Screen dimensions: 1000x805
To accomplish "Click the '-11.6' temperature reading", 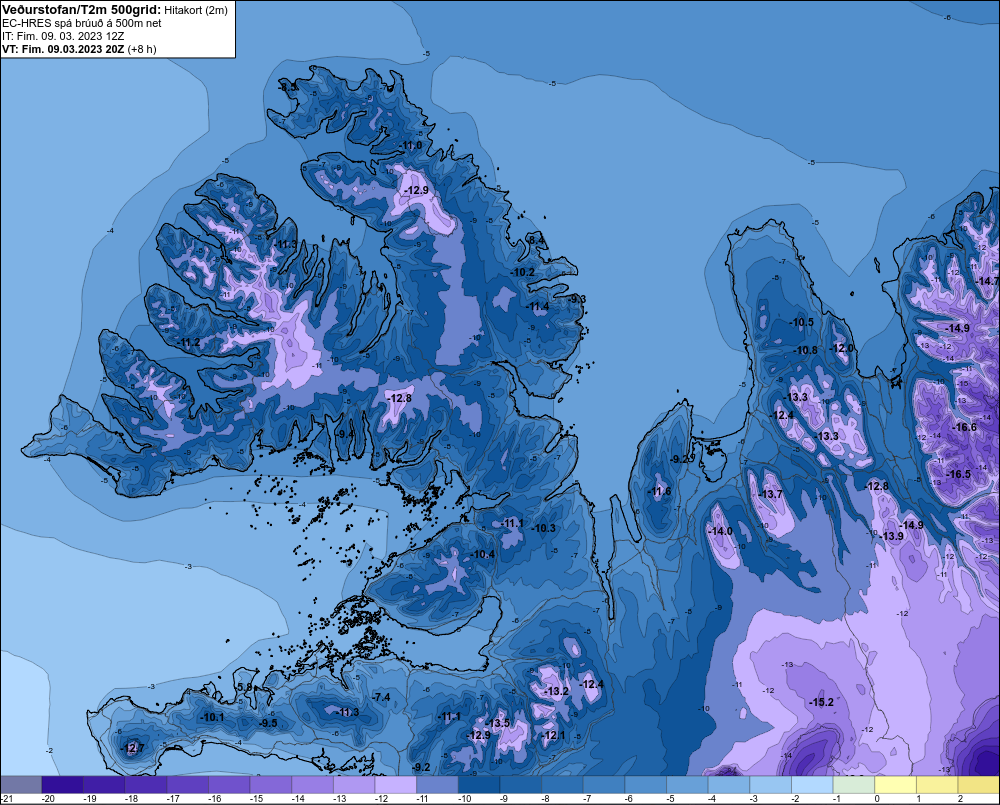I will pos(659,491).
